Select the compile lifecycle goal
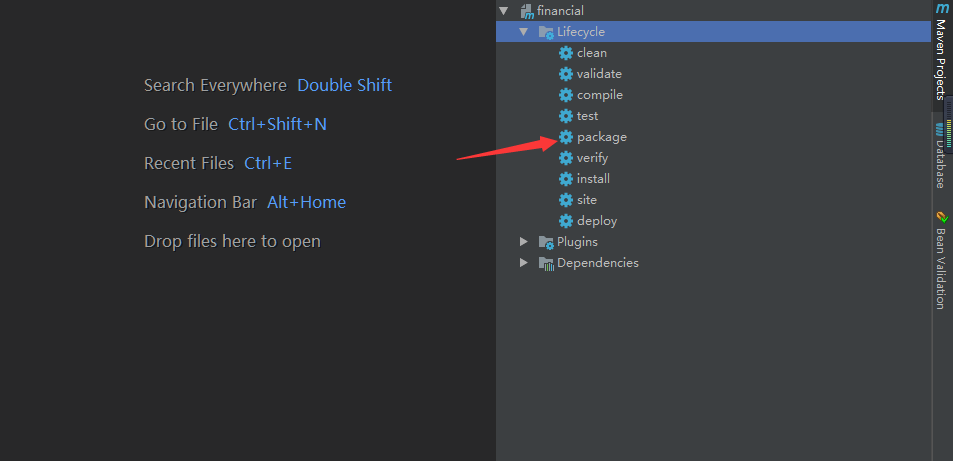 (600, 95)
